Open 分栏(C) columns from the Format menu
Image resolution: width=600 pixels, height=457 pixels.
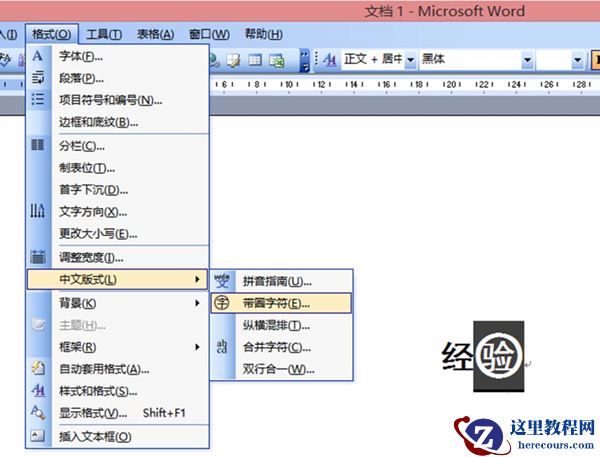tap(117, 146)
